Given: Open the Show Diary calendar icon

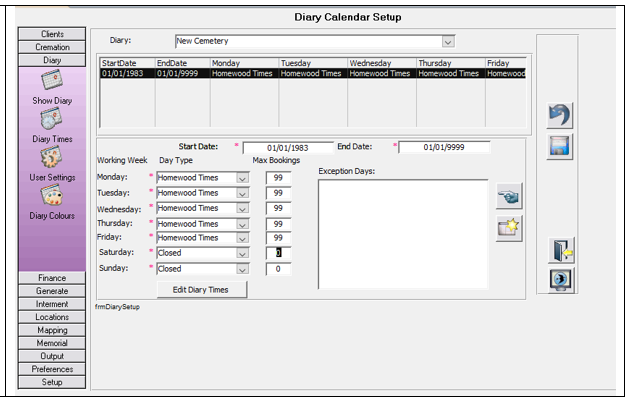Looking at the screenshot, I should click(52, 79).
